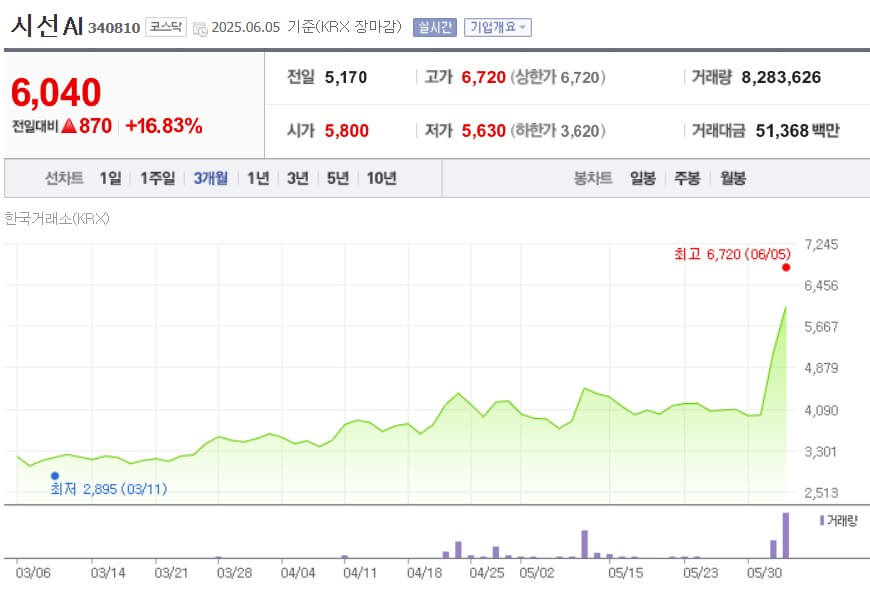Click the tallest volume bar after 05/30
Image resolution: width=870 pixels, height=596 pixels.
tap(786, 536)
